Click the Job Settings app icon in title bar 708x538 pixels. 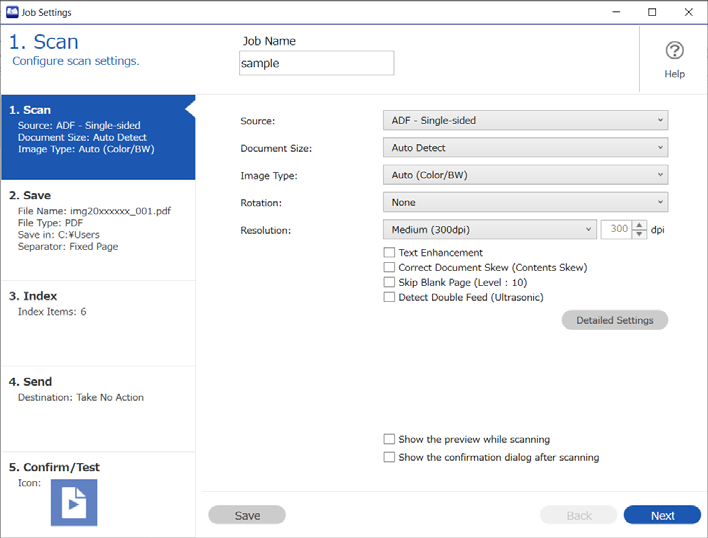point(12,12)
